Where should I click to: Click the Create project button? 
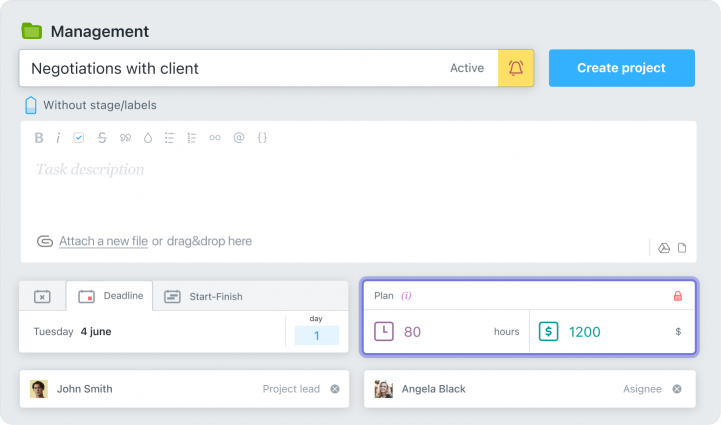(x=621, y=68)
